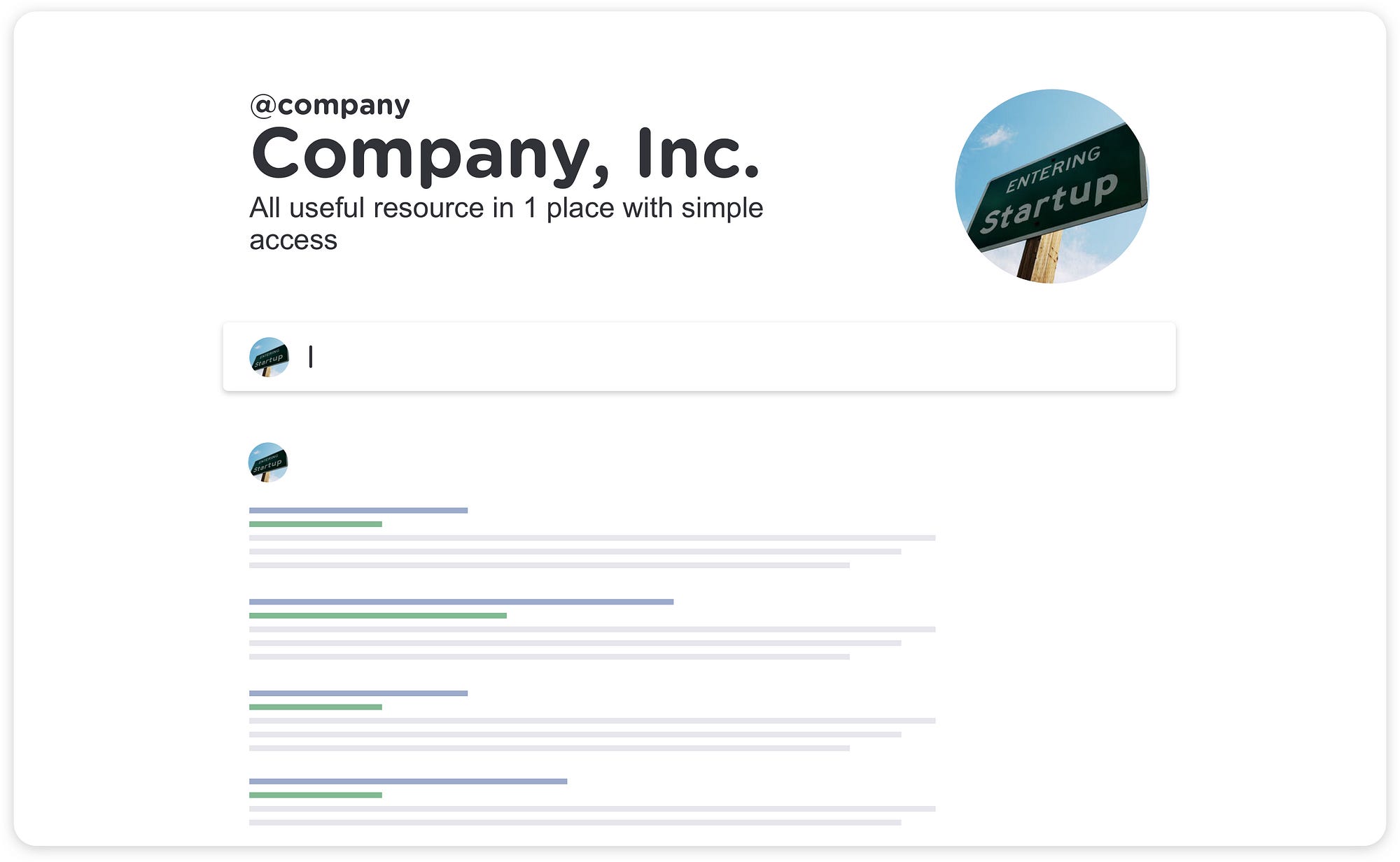Screen dimensions: 1400x862
Task: Click the large round Entering Startup profile picture
Action: [1051, 186]
